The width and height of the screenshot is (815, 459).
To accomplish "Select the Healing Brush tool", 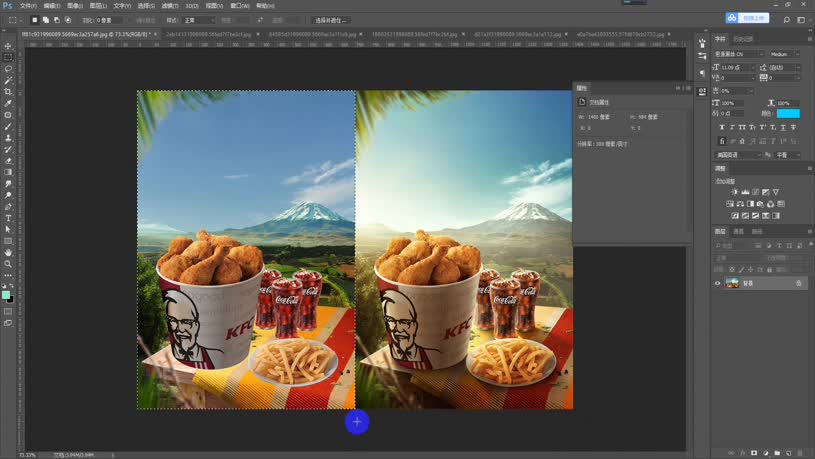I will 8,115.
